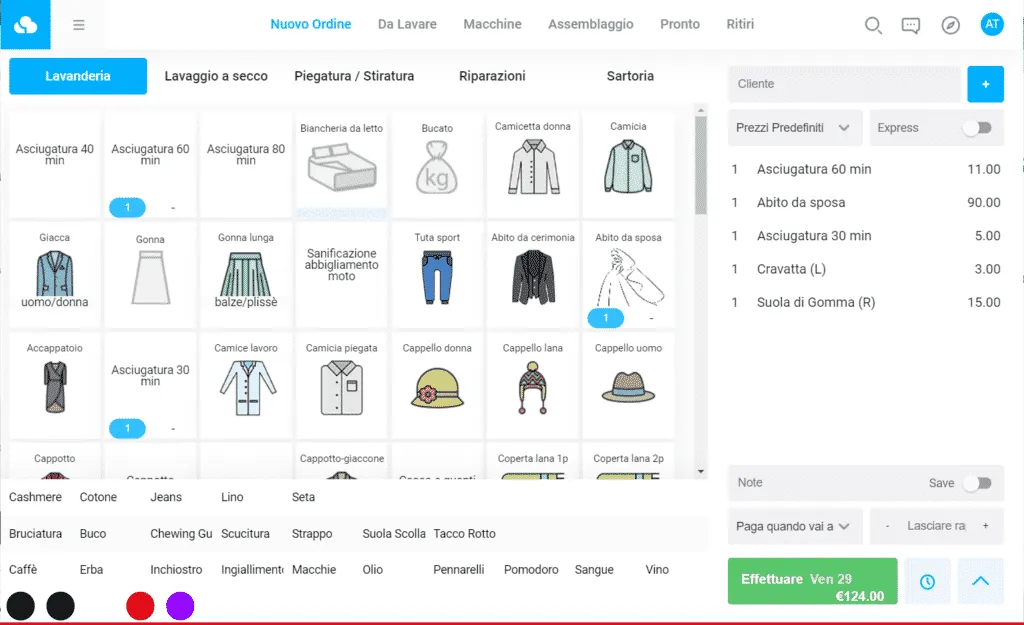Click minus next to Lasciare field
This screenshot has width=1024, height=625.
tap(887, 526)
